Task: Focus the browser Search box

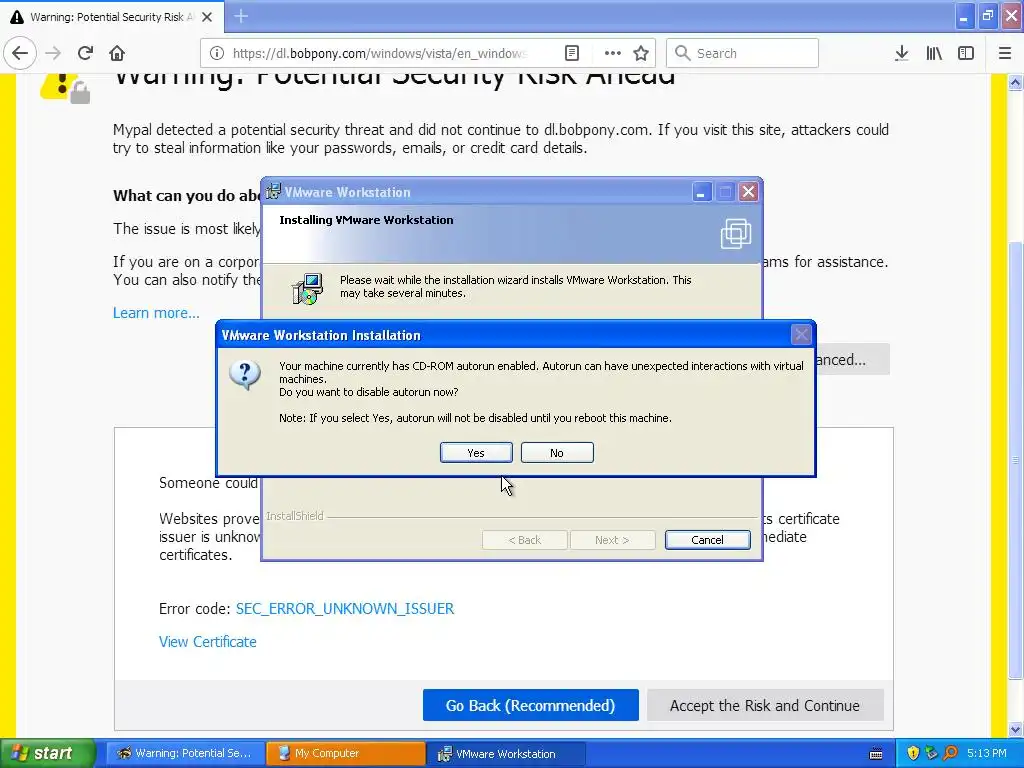Action: [742, 53]
